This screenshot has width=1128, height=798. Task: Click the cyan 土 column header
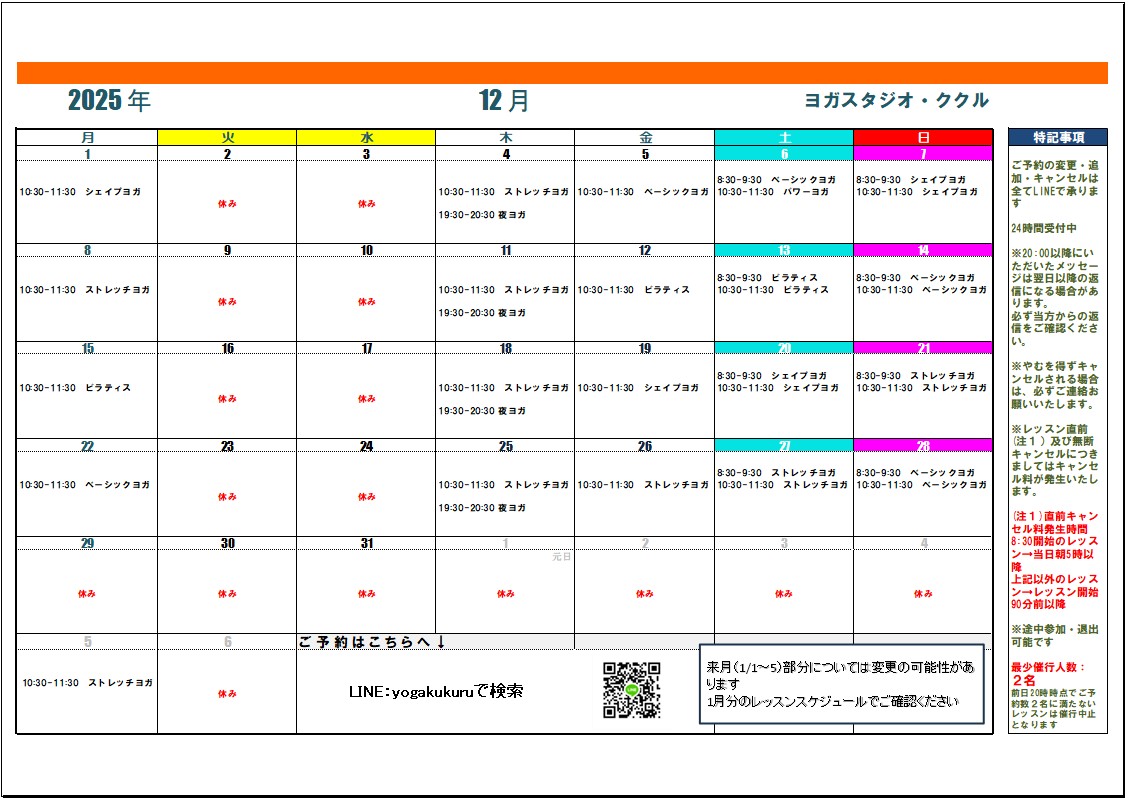pyautogui.click(x=783, y=137)
